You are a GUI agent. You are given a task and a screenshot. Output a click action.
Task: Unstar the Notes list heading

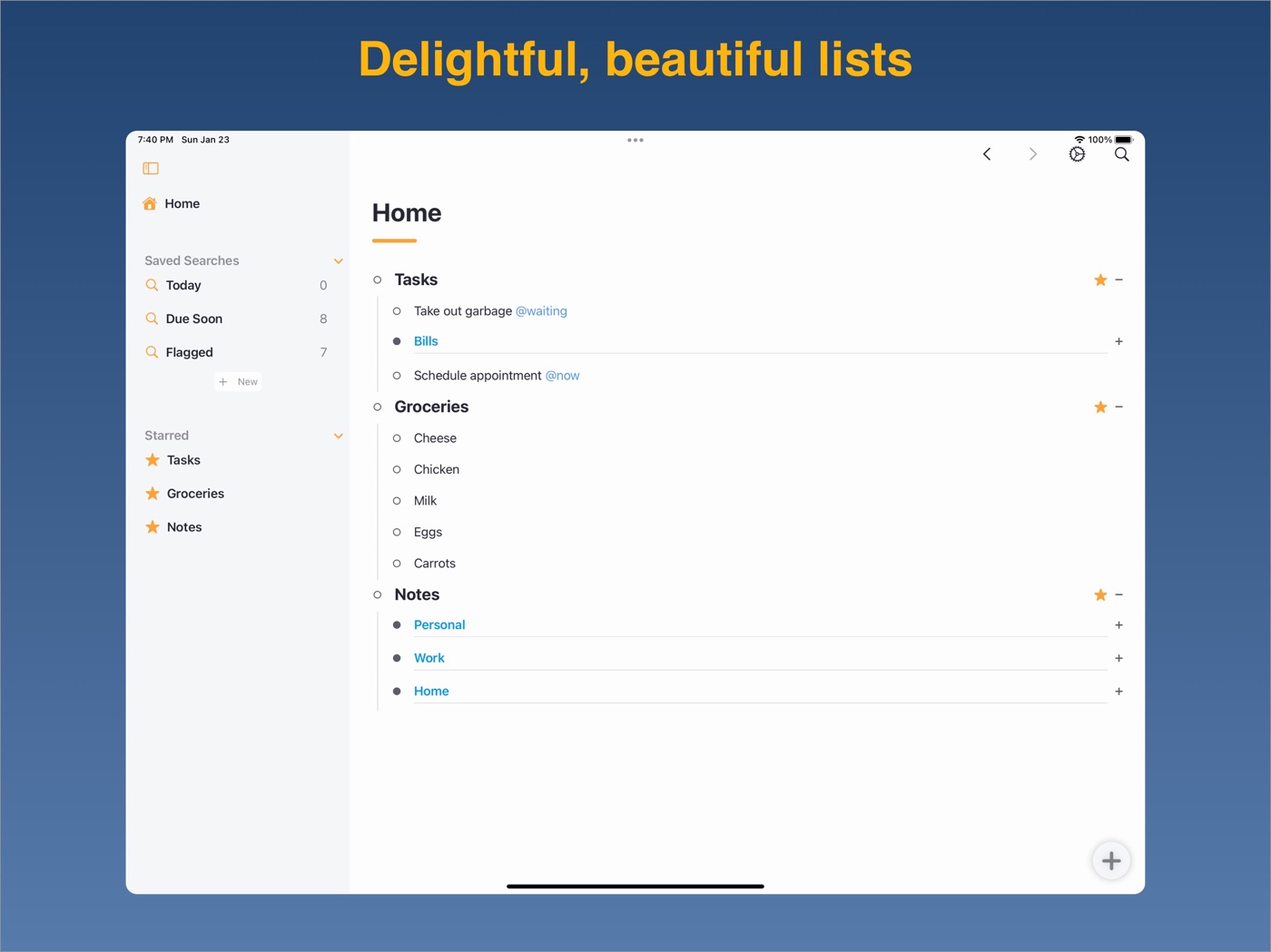1100,594
